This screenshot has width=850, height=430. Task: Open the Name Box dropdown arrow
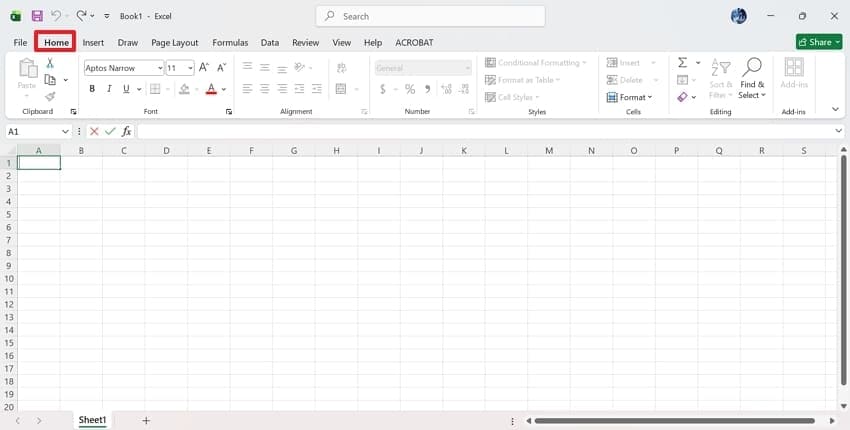[66, 131]
